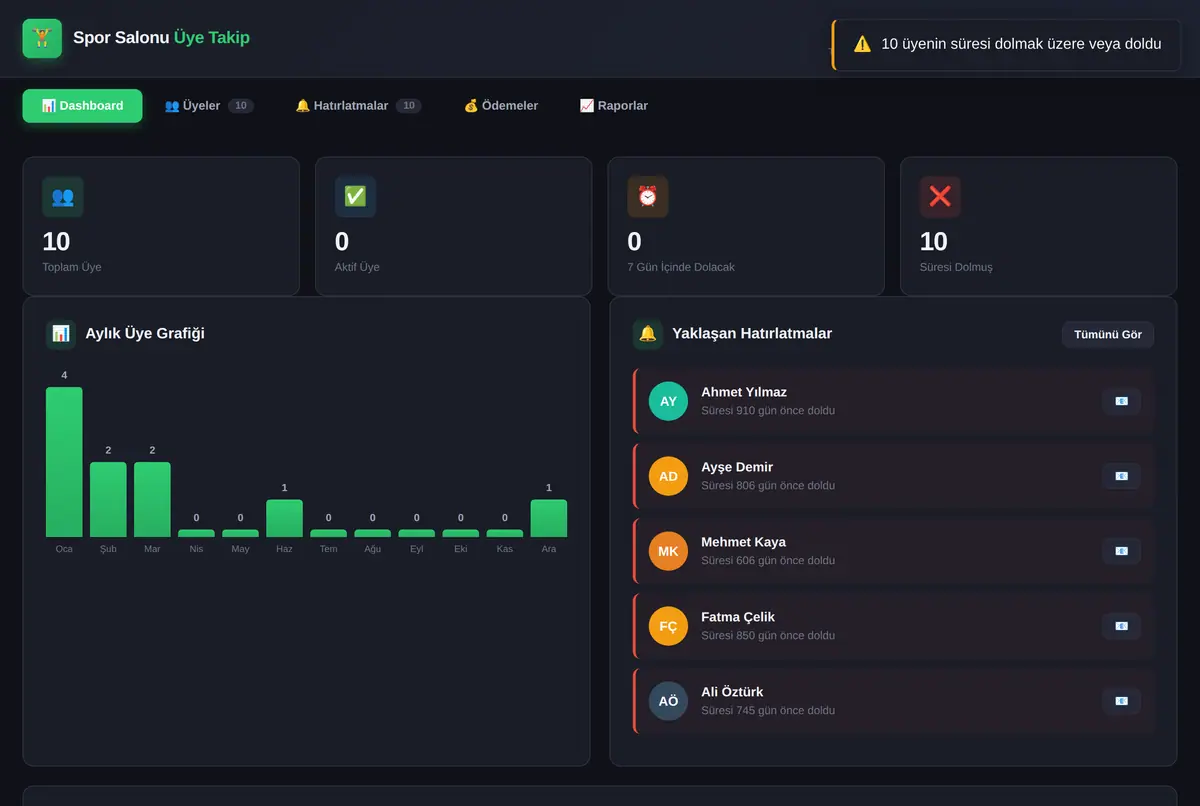Click the alert text about 10 üyenin süresi
The image size is (1200, 806).
1021,44
